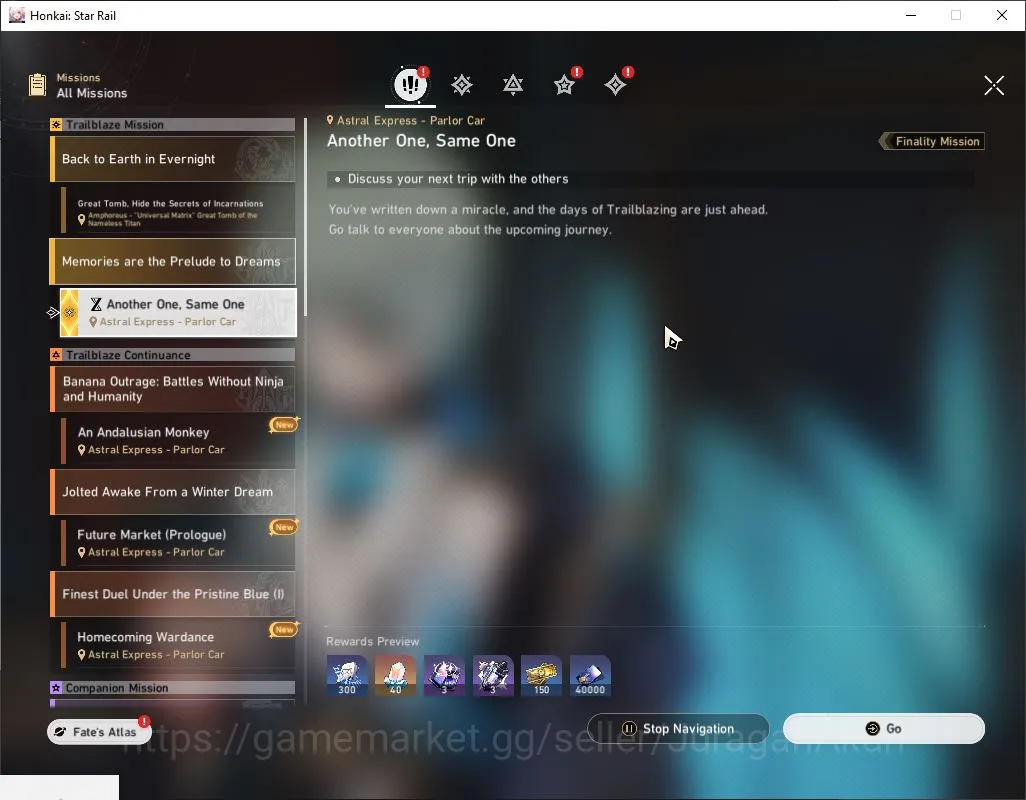Viewport: 1026px width, 800px height.
Task: Select Future Market (Prologue) mission
Action: 178,543
